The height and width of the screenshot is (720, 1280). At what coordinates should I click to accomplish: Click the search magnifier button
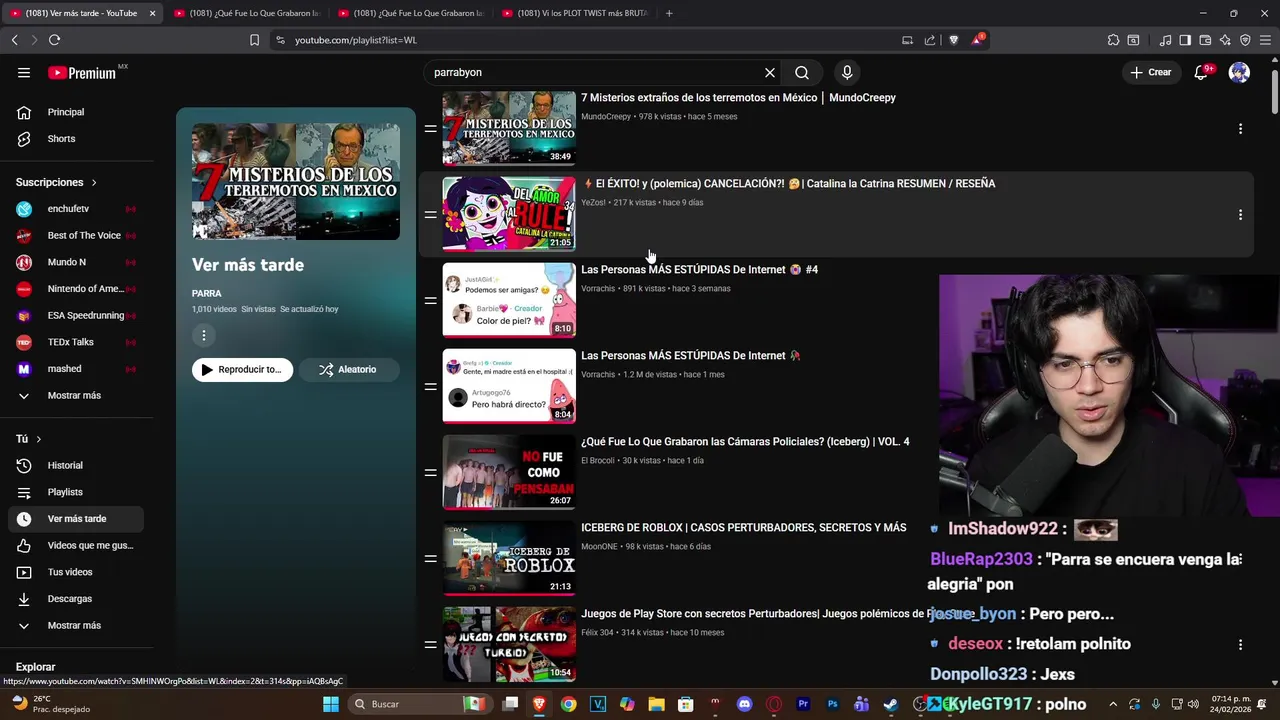point(802,72)
